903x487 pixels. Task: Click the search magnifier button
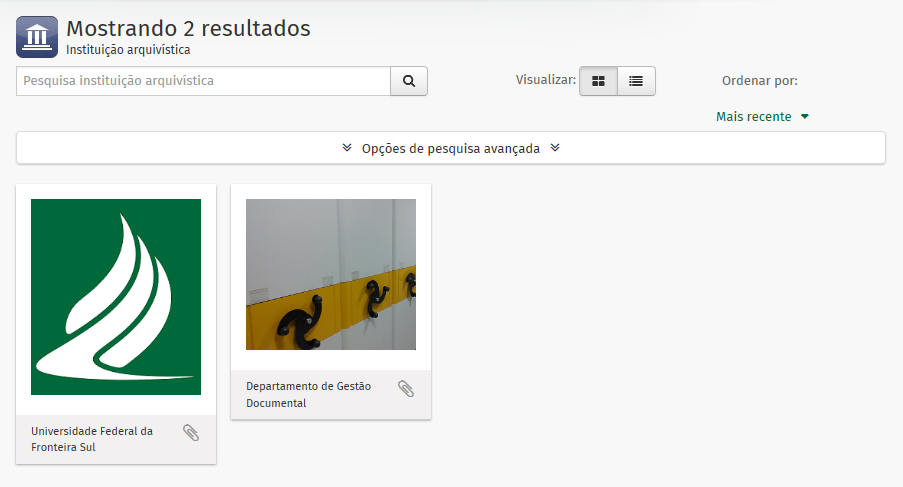click(409, 81)
